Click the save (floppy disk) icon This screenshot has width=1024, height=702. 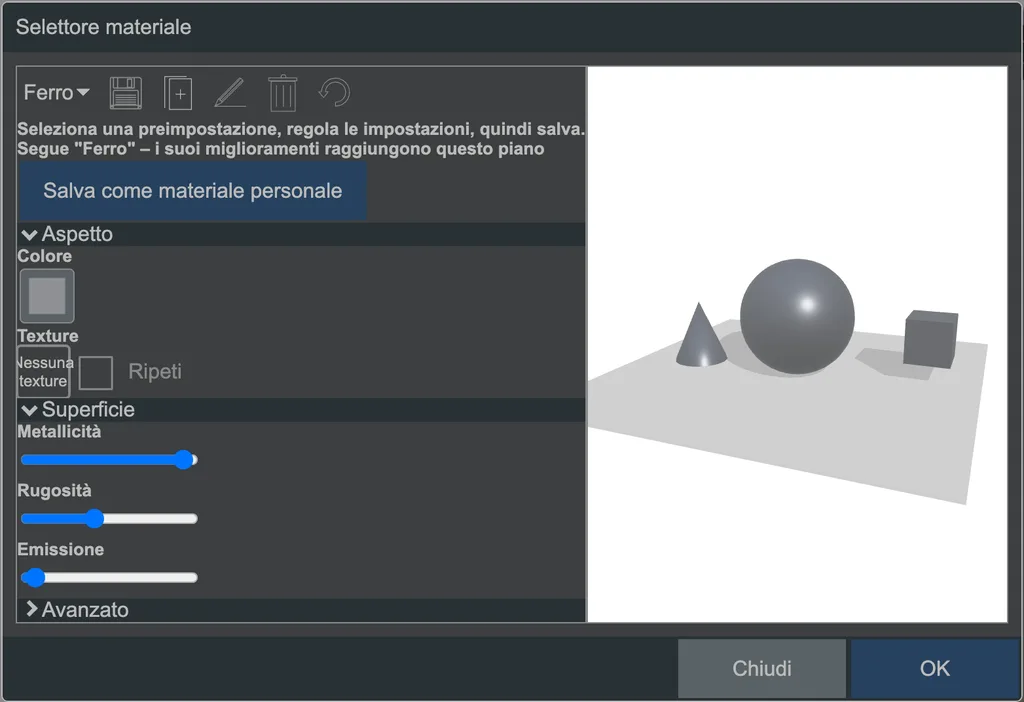125,93
